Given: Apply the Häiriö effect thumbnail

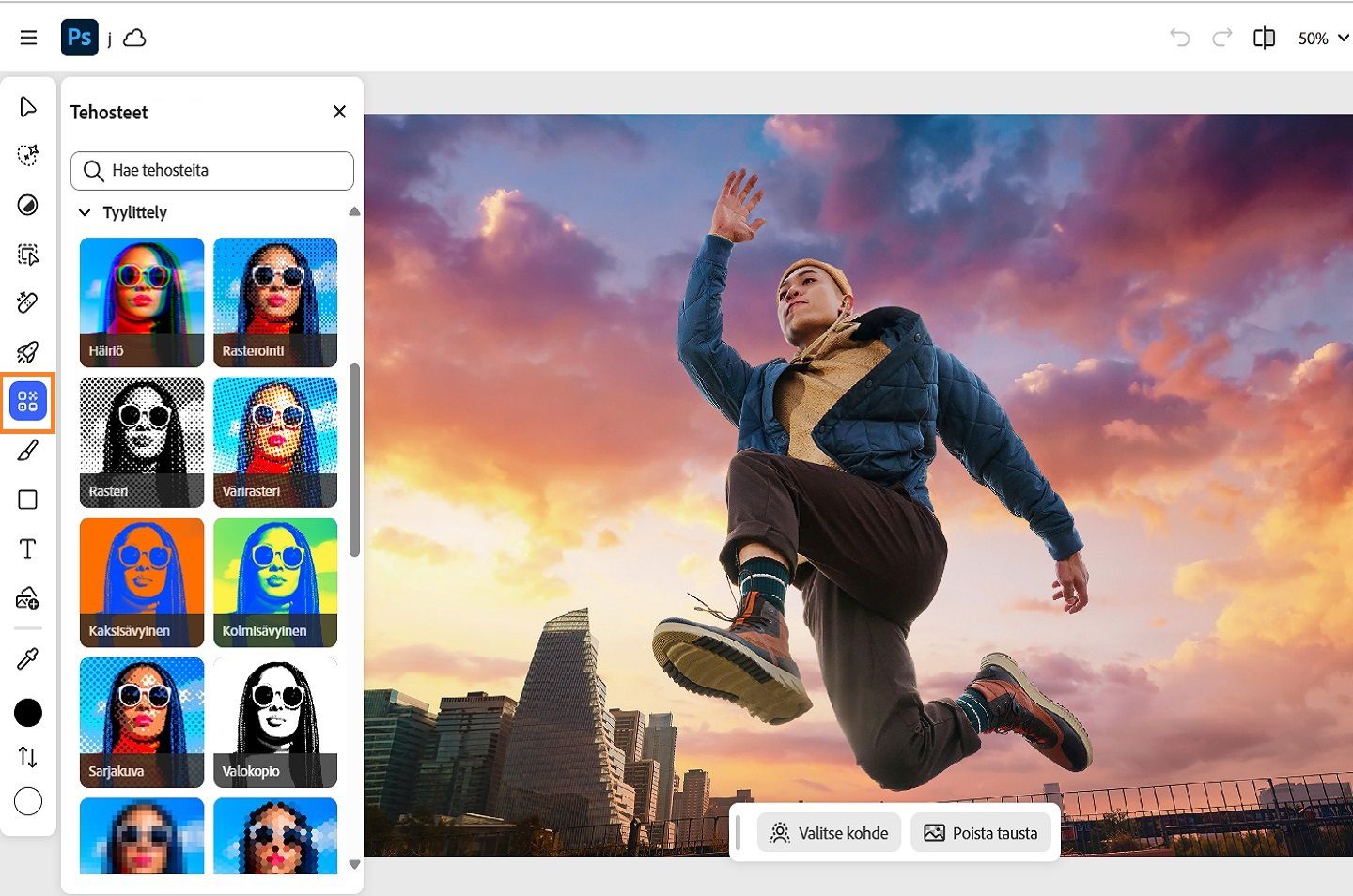Looking at the screenshot, I should 142,302.
